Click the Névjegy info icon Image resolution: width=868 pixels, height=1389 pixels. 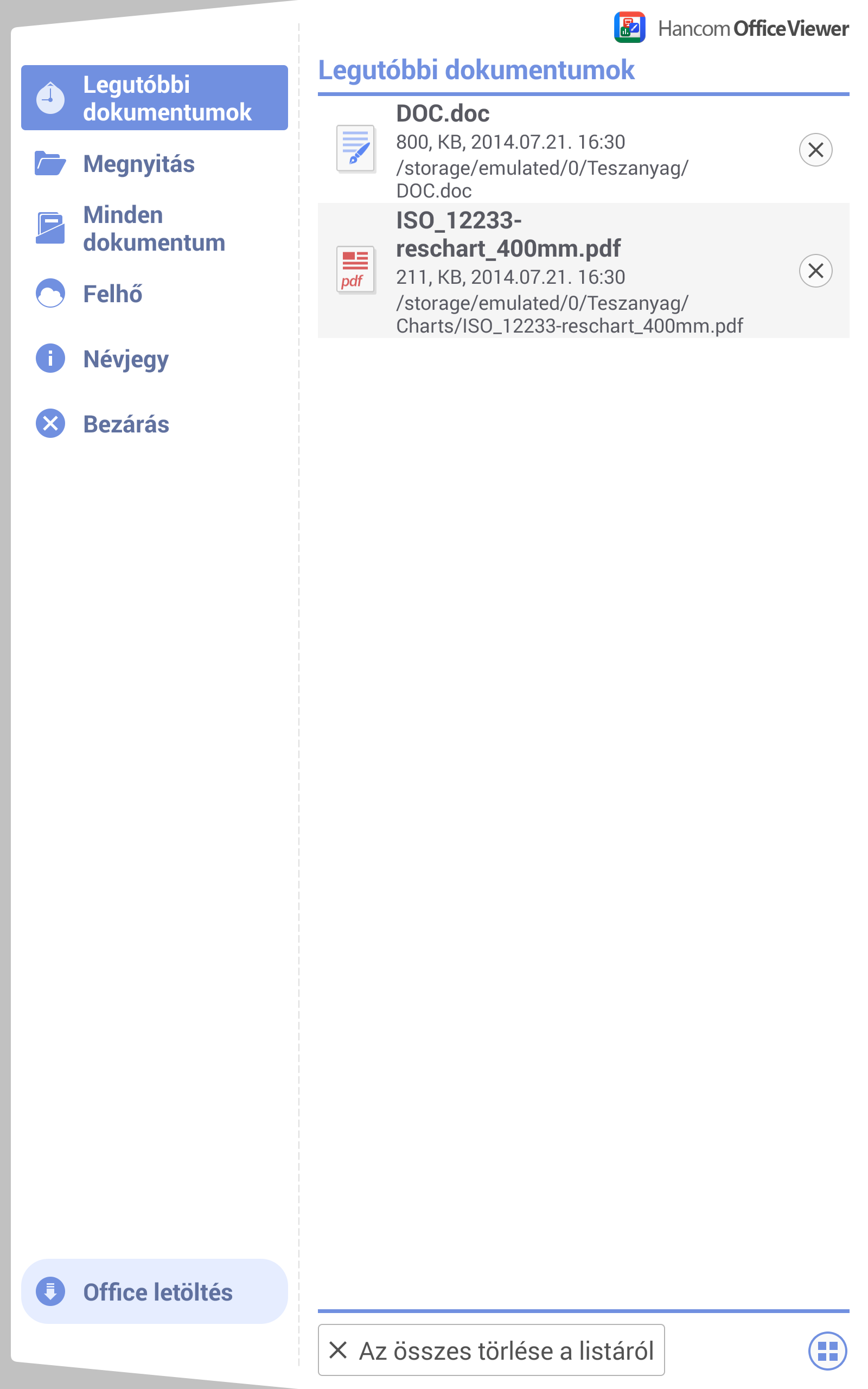(50, 358)
